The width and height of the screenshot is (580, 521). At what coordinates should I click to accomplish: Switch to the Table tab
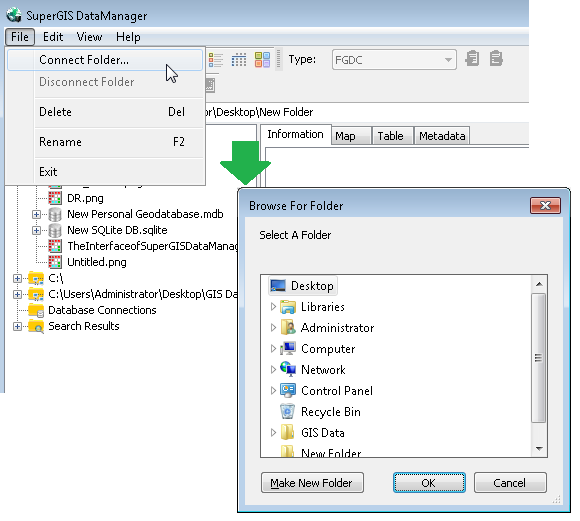pos(392,136)
